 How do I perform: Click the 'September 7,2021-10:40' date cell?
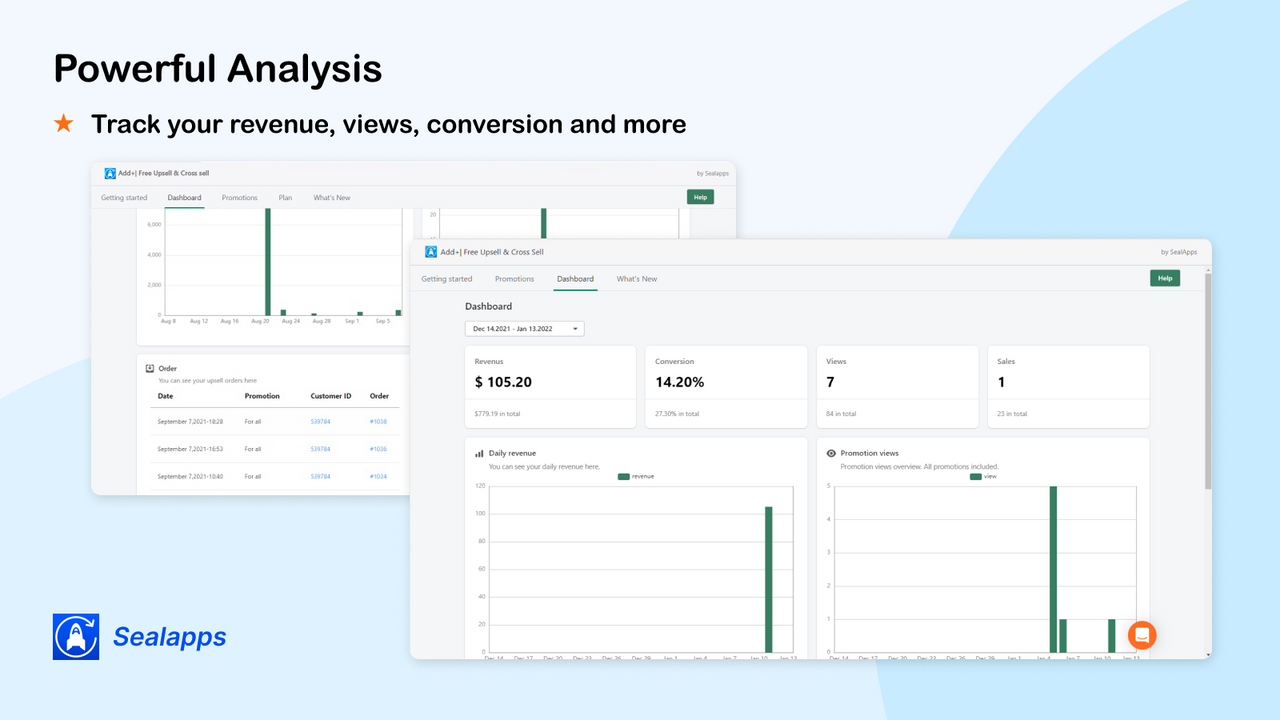[x=190, y=476]
